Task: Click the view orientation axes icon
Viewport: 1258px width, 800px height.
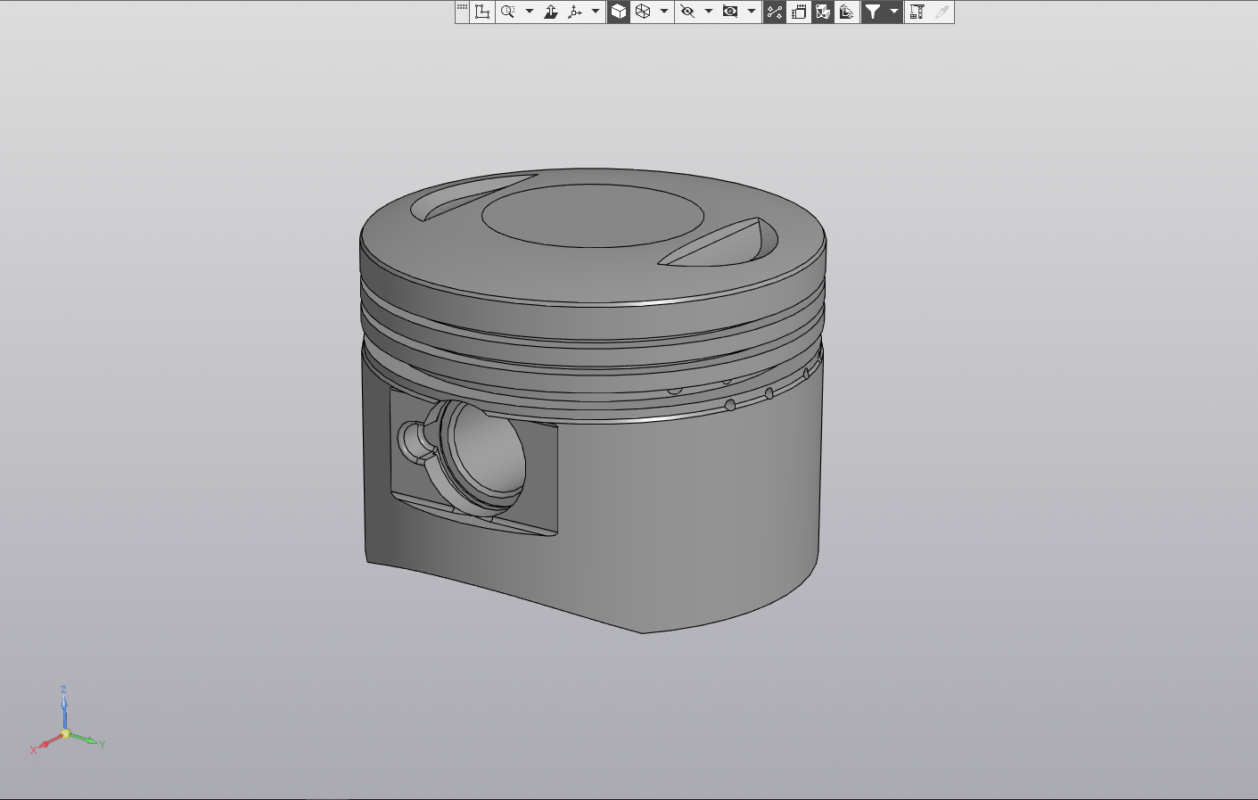Action: [575, 12]
